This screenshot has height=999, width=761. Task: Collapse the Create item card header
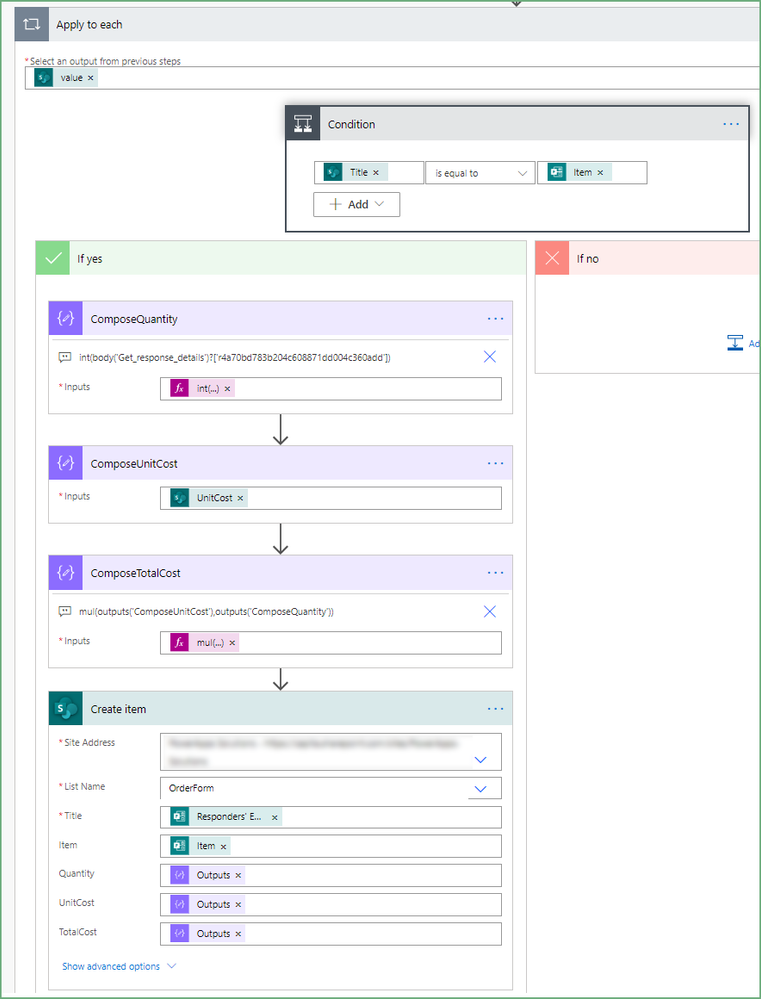pos(280,708)
